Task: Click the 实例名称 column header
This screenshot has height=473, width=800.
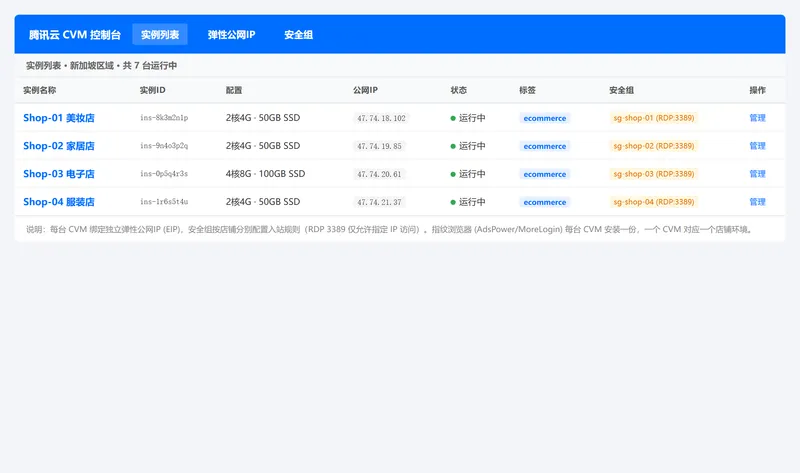Action: coord(40,90)
